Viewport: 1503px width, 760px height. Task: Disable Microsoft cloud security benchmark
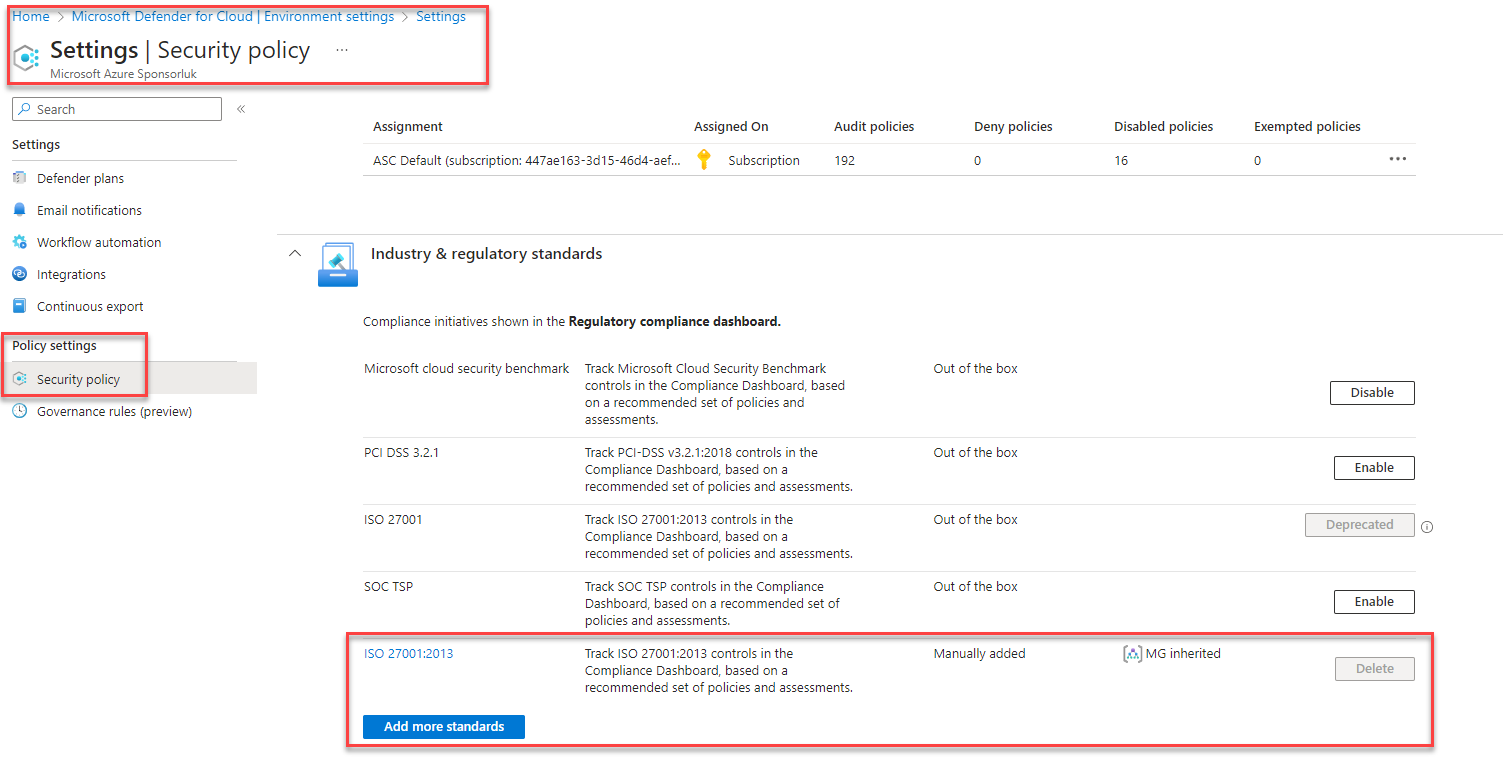pyautogui.click(x=1371, y=393)
